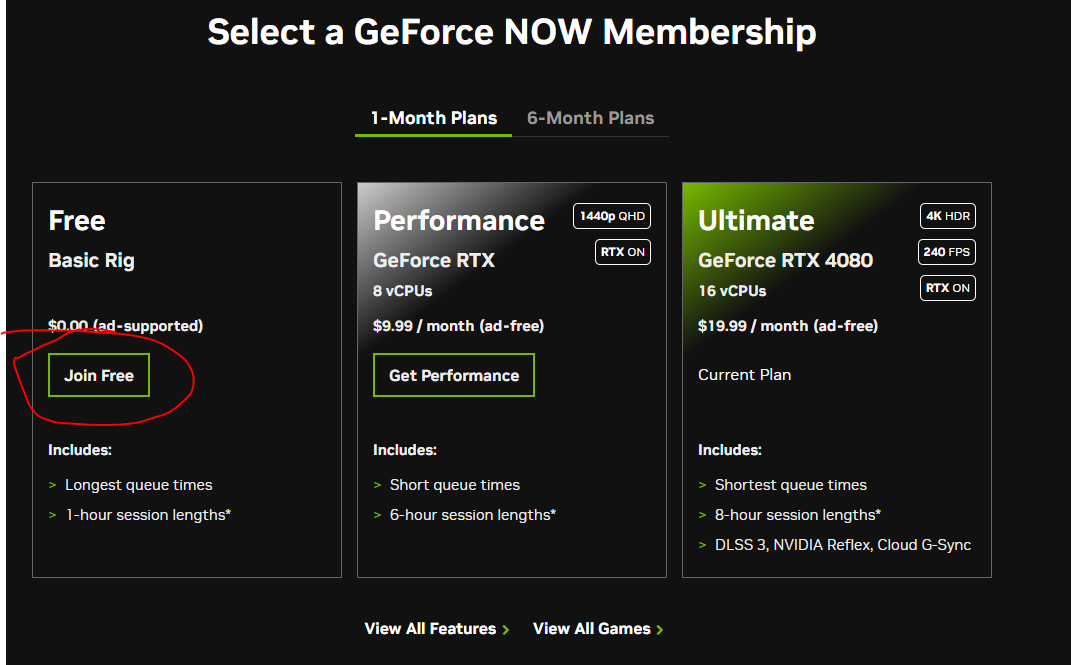Click the 1440p QHD badge
Image resolution: width=1071 pixels, height=665 pixels.
[612, 216]
